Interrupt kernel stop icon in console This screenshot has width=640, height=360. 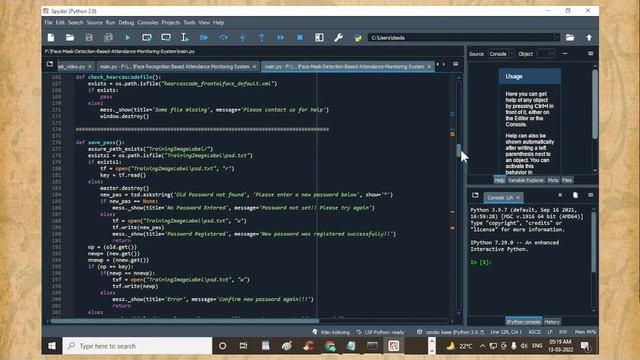point(560,195)
